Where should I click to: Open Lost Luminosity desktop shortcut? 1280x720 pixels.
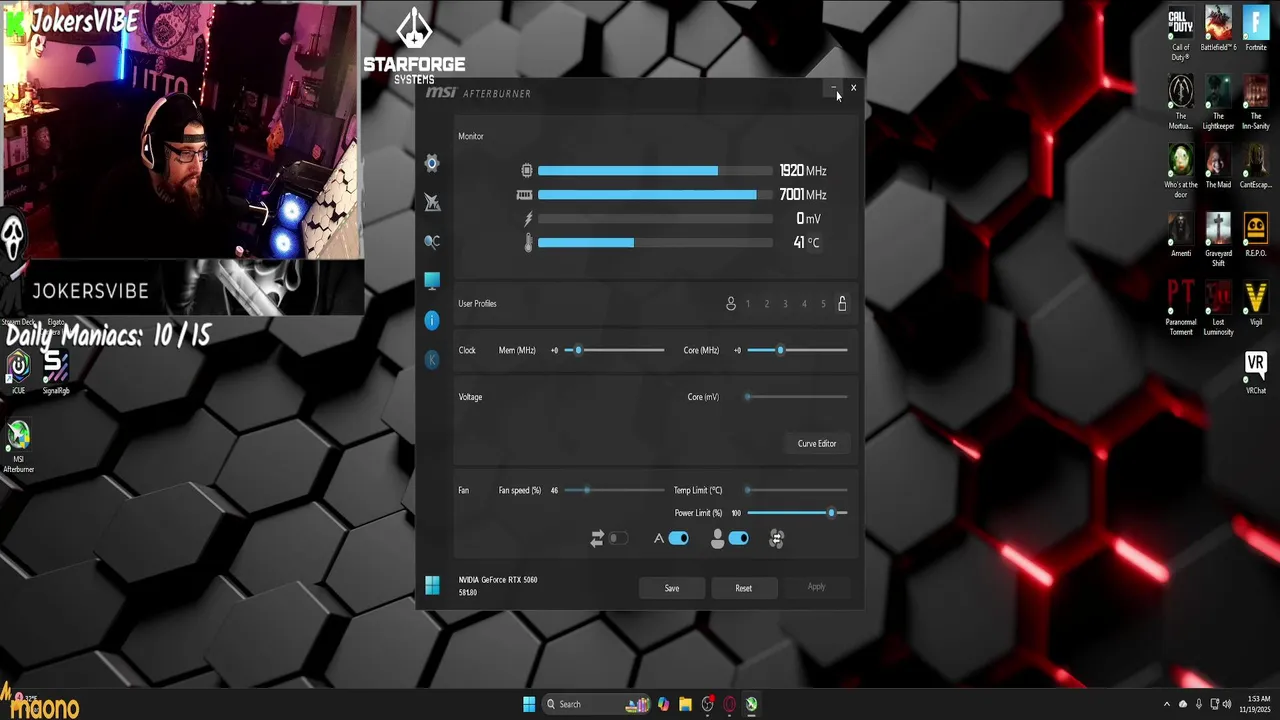coord(1218,308)
